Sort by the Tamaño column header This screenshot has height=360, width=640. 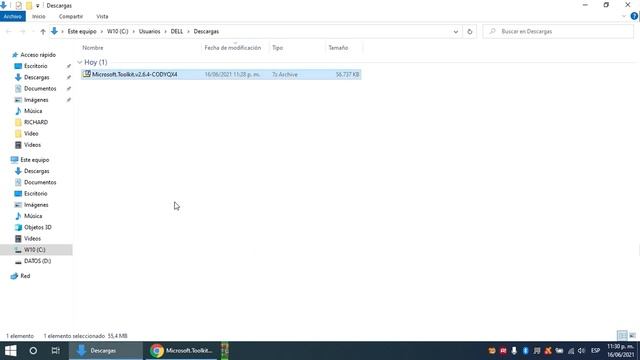click(338, 48)
